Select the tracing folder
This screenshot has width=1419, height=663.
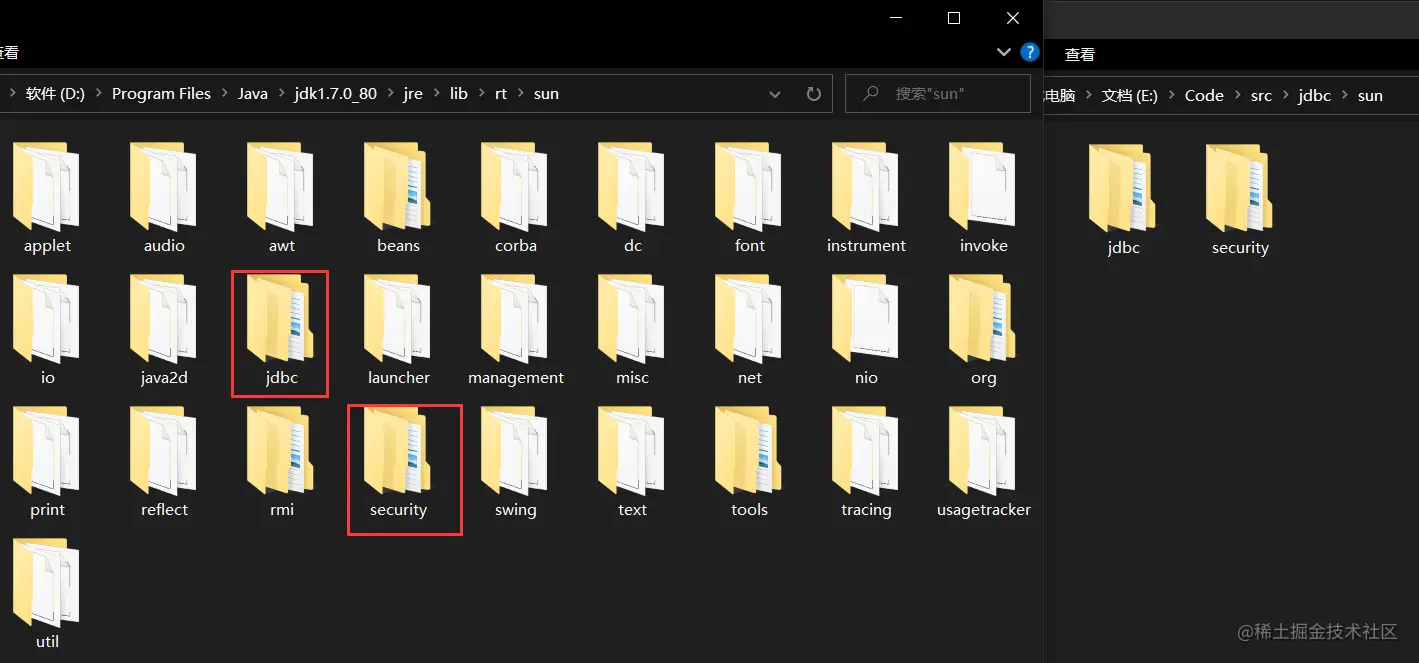point(866,462)
